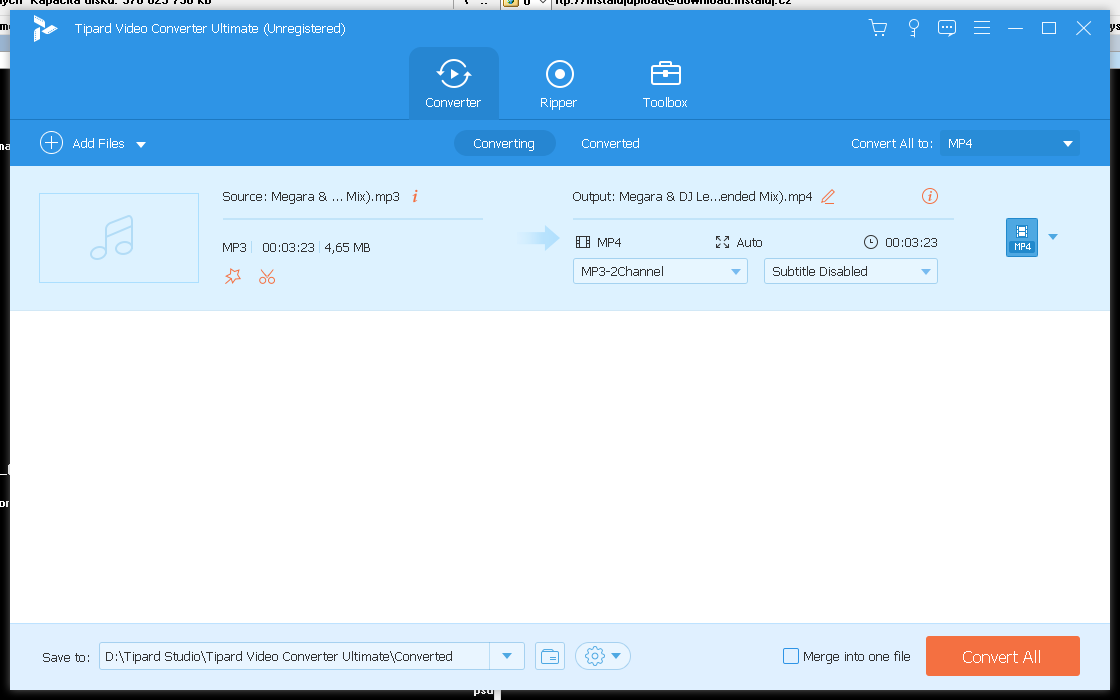Image resolution: width=1120 pixels, height=700 pixels.
Task: Open the Ripper mode icon
Action: [558, 82]
